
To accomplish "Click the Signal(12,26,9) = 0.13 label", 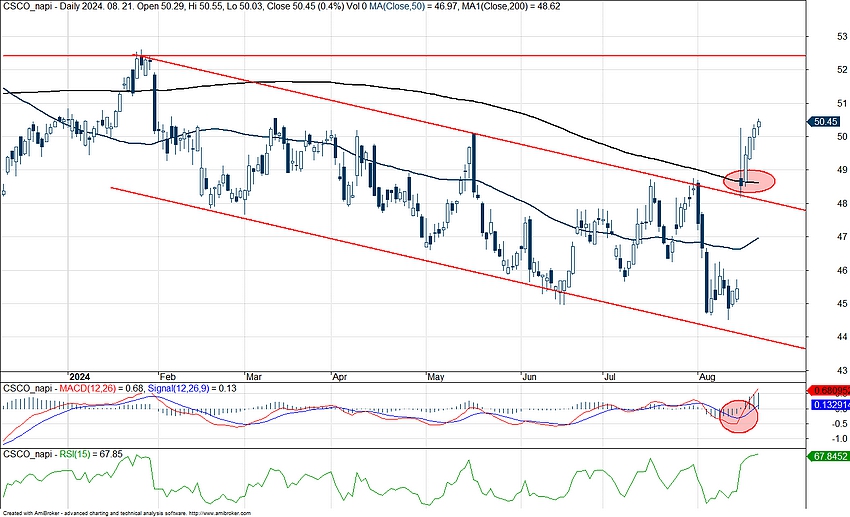I will click(x=192, y=389).
